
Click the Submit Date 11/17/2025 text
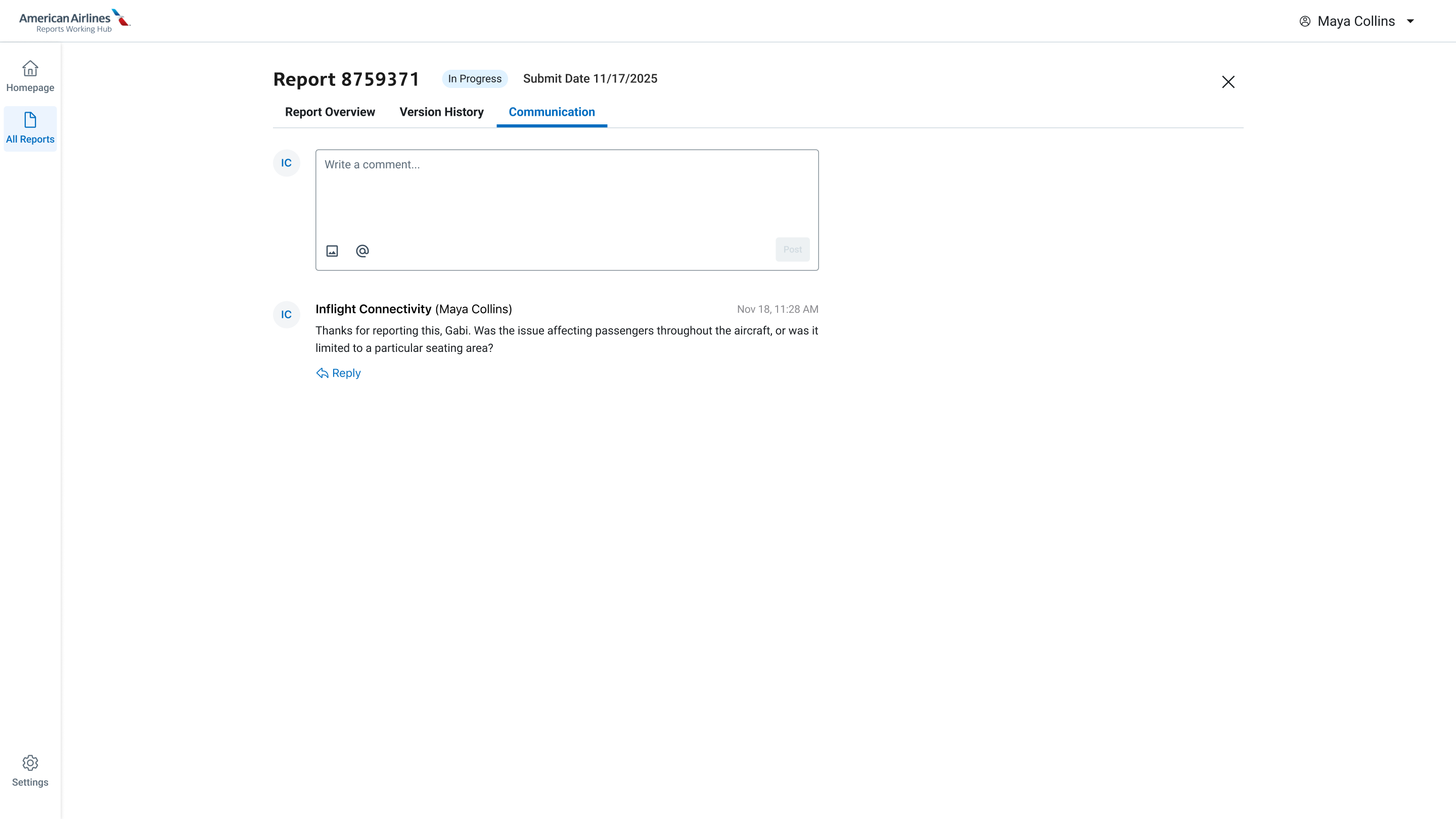click(590, 78)
